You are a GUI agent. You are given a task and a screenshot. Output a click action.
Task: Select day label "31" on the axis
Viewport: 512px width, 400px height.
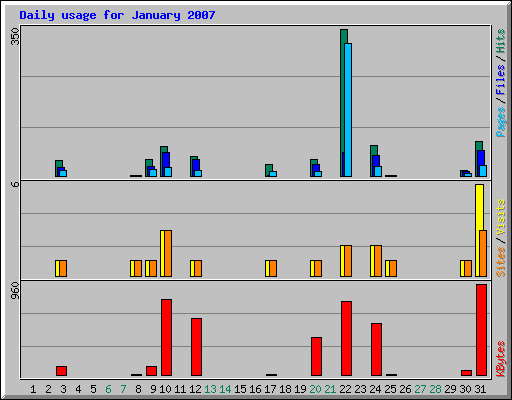tap(480, 389)
